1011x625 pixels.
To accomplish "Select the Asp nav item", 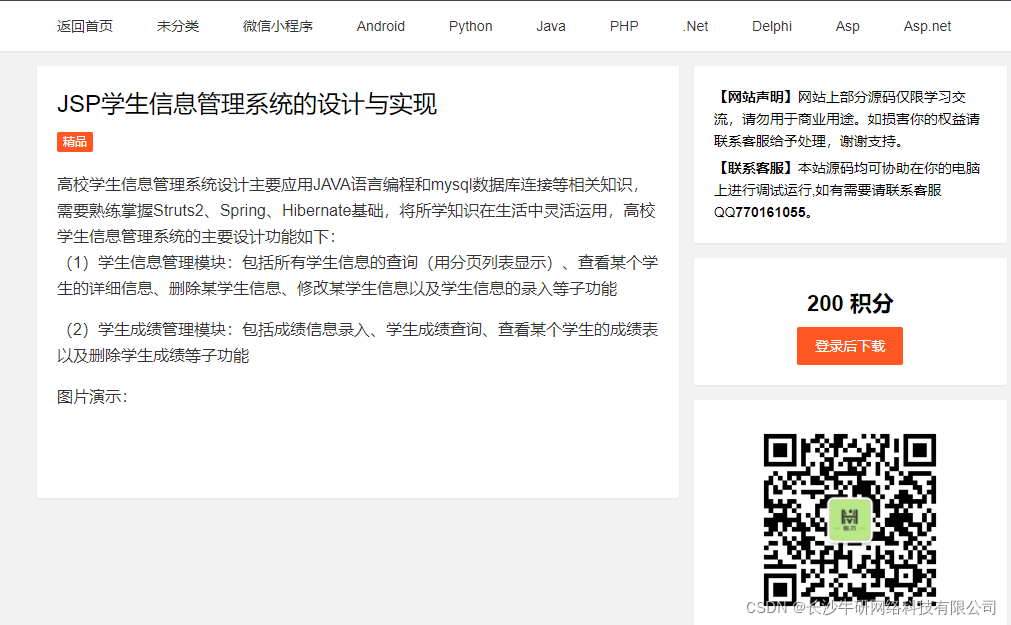I will [x=847, y=26].
